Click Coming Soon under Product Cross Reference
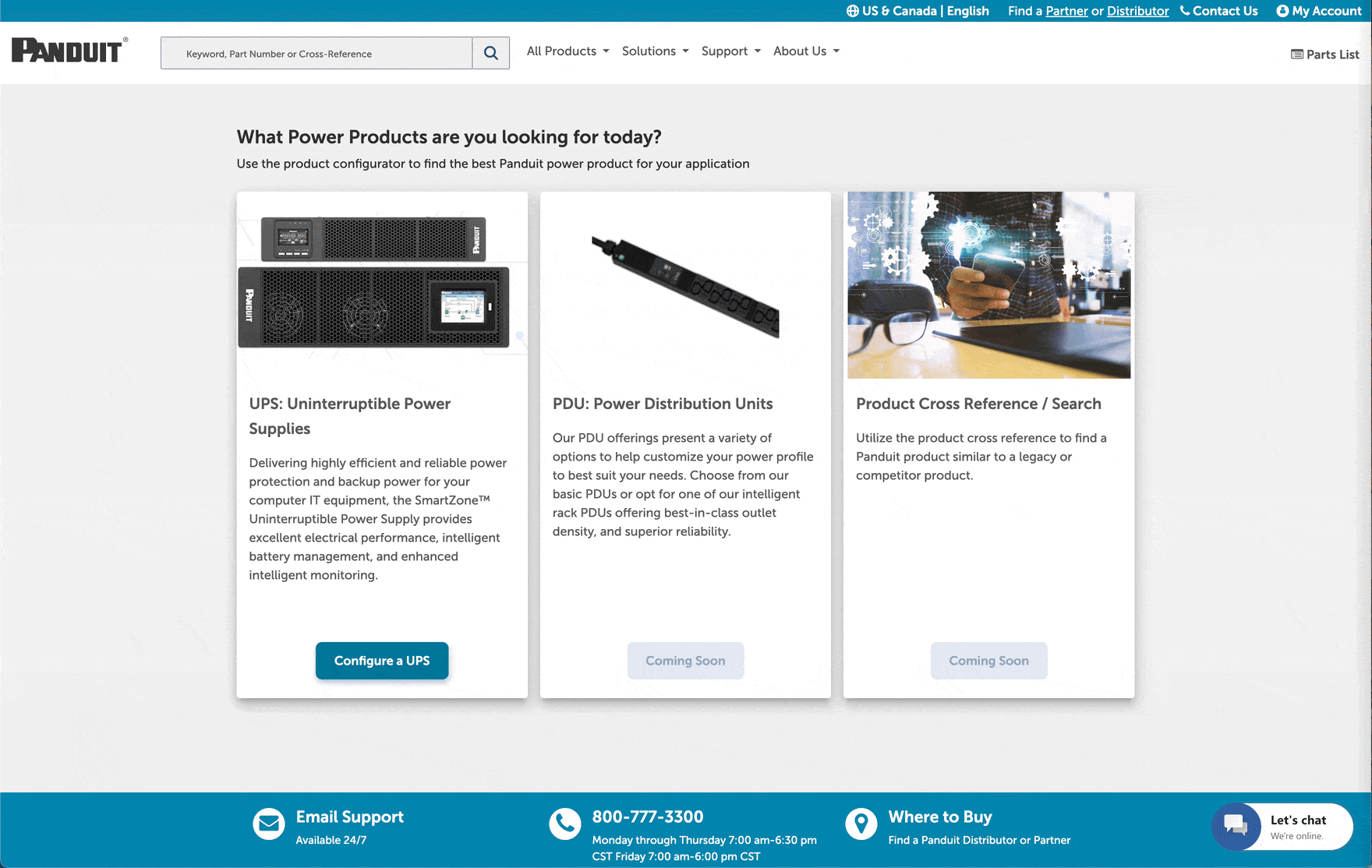 (x=988, y=661)
